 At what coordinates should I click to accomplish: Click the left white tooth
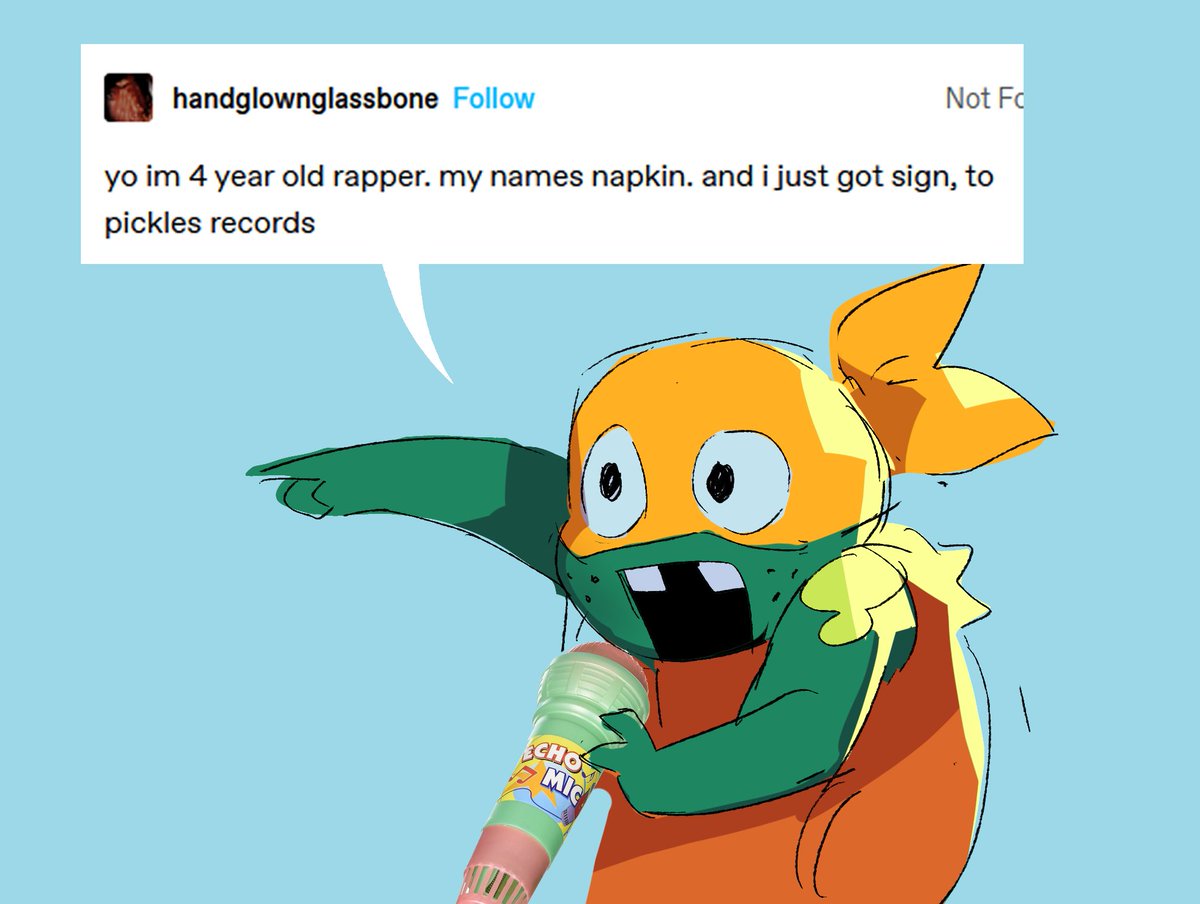648,580
